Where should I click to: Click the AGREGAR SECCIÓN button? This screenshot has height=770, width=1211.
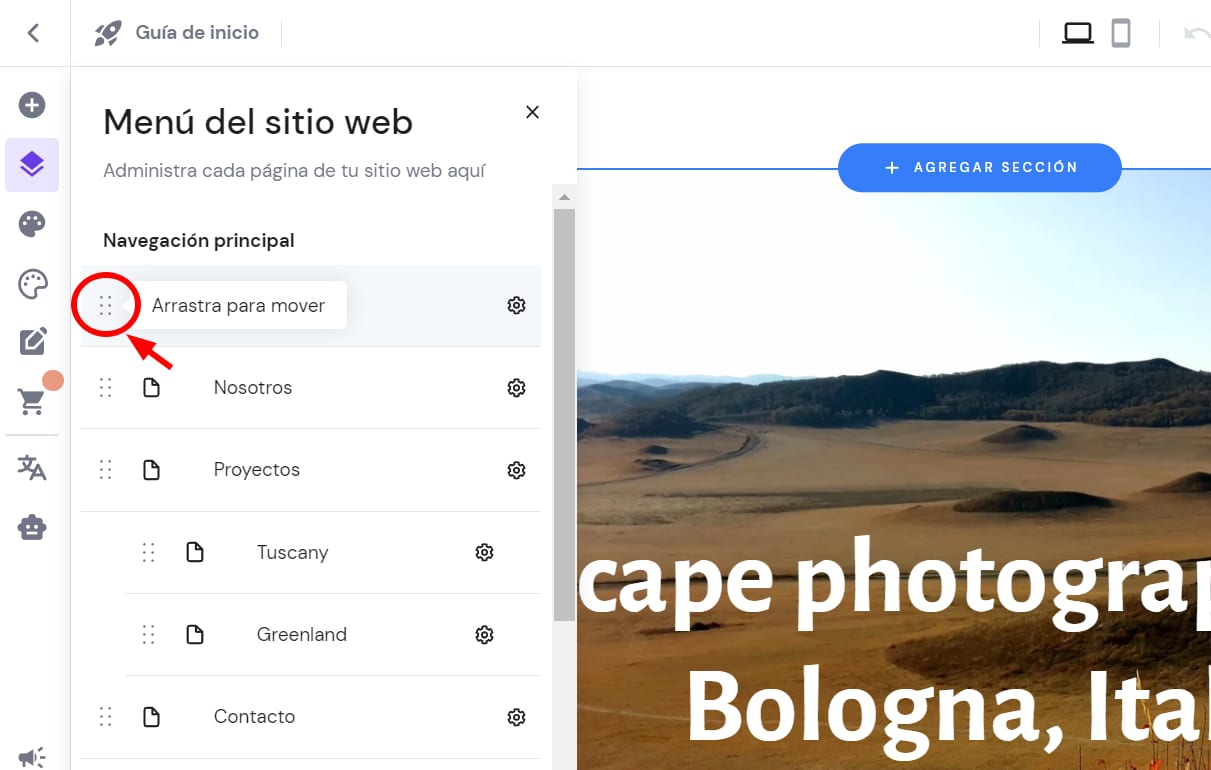tap(979, 168)
